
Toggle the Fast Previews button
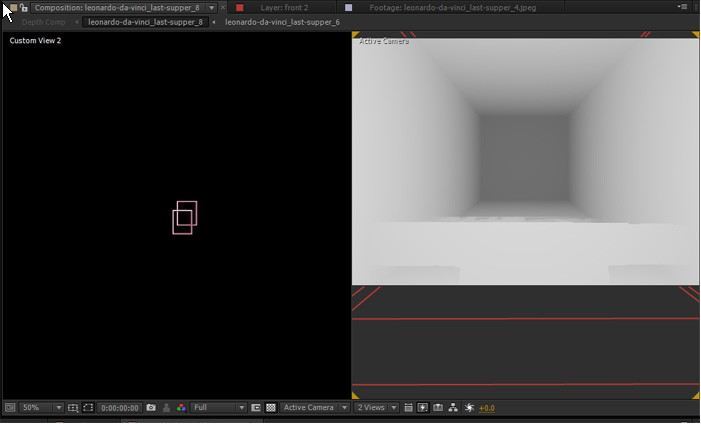422,408
